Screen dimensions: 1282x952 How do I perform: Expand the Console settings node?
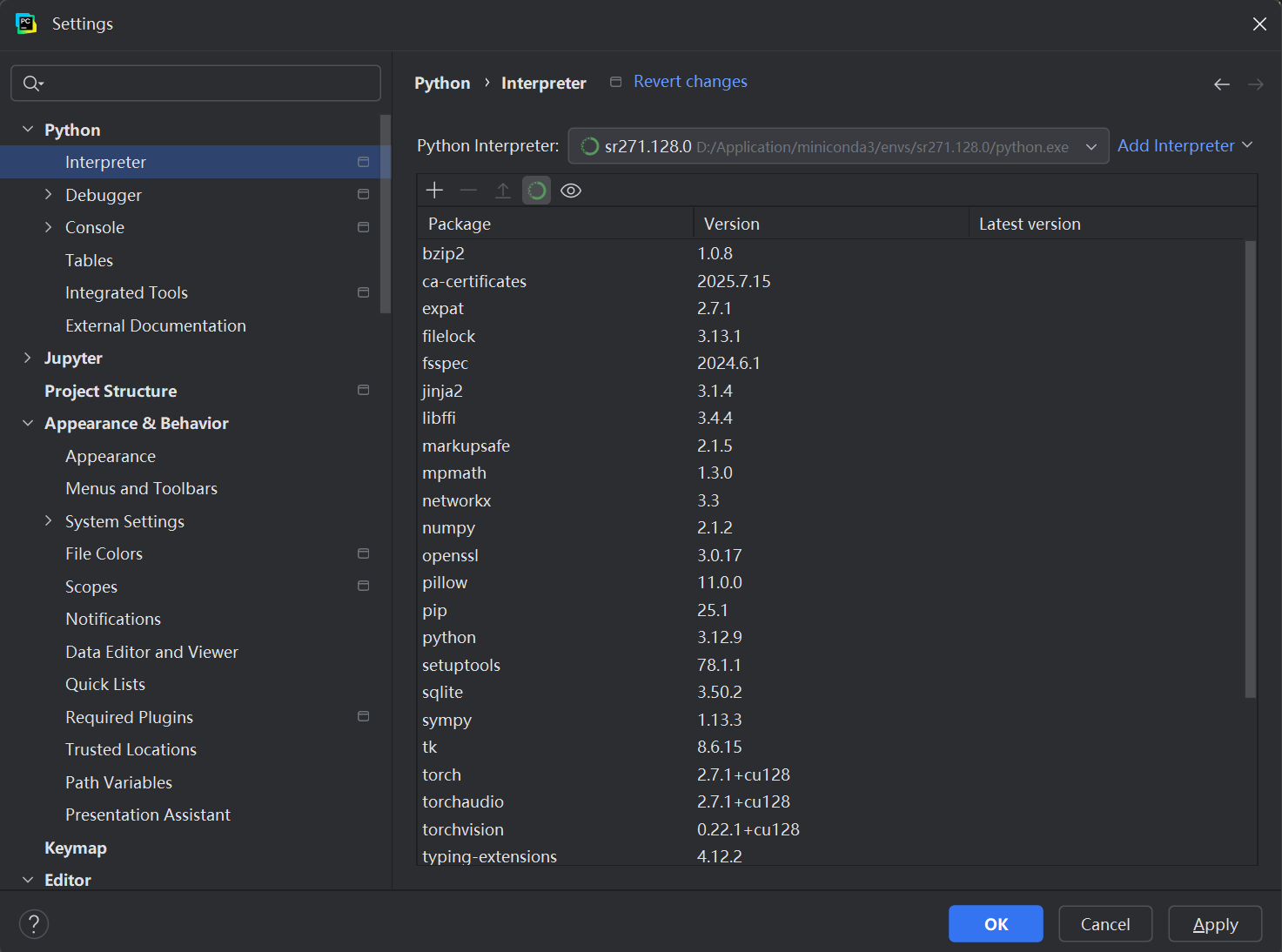tap(49, 227)
